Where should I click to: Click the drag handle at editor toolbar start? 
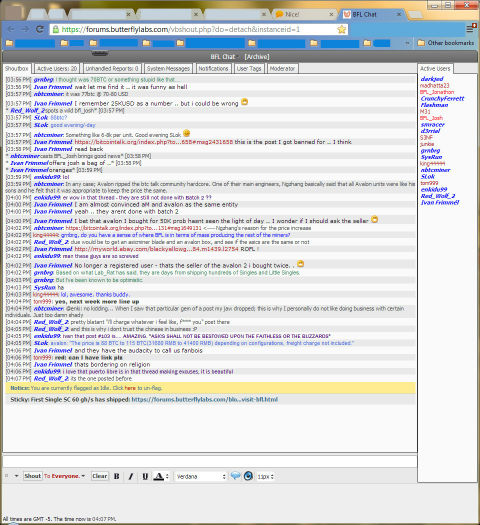pos(6,476)
